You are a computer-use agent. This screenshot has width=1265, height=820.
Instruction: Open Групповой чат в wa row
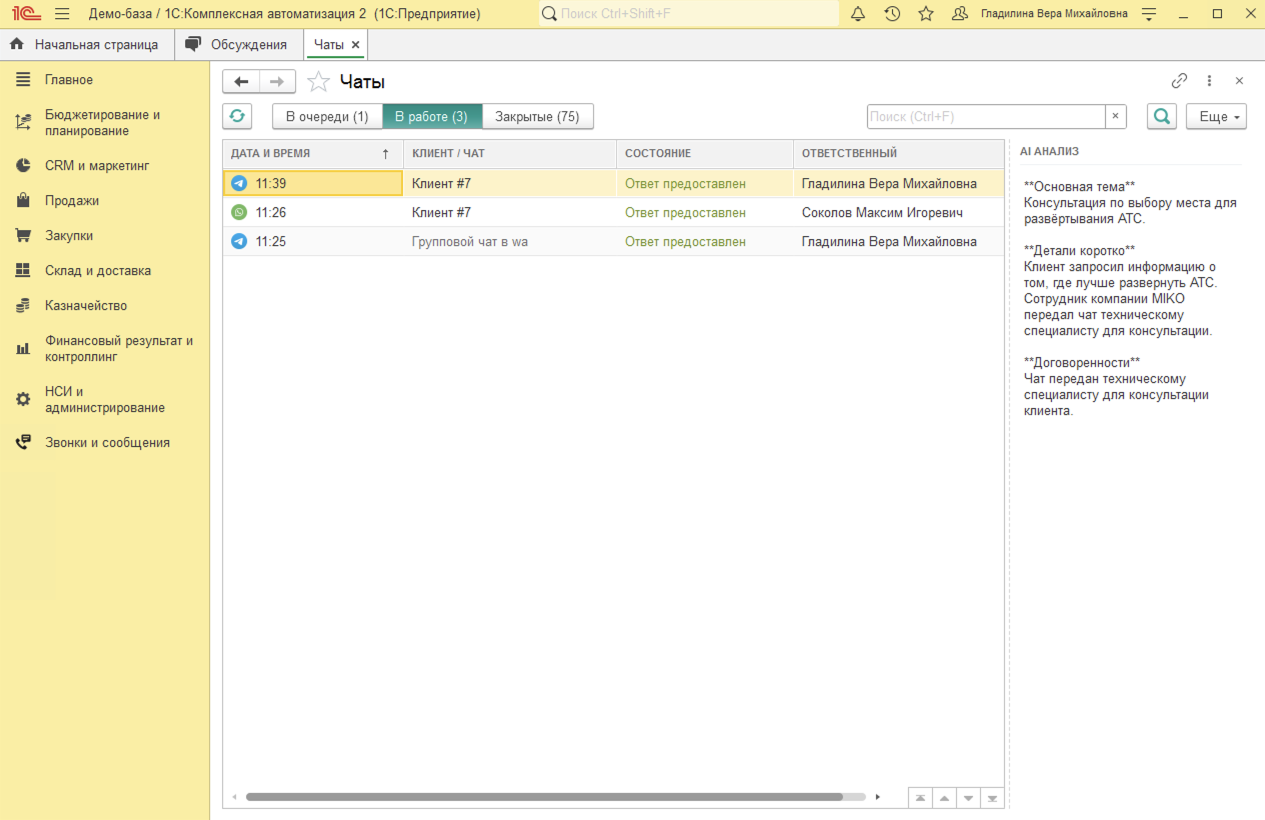(x=470, y=241)
